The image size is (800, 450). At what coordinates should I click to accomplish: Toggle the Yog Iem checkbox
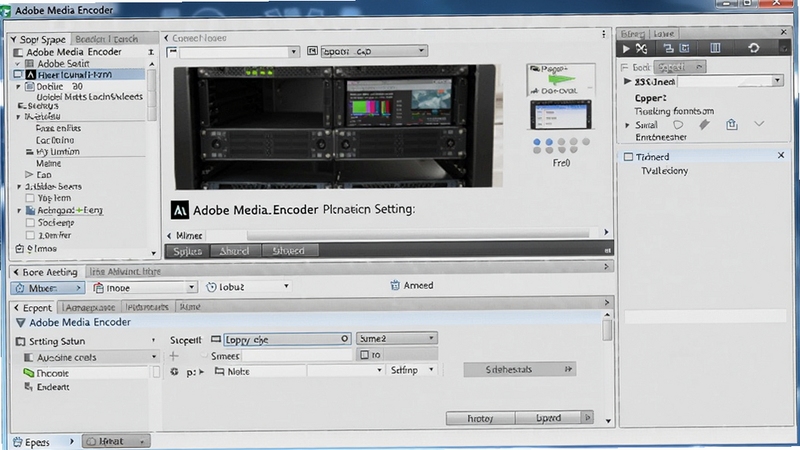click(x=30, y=198)
